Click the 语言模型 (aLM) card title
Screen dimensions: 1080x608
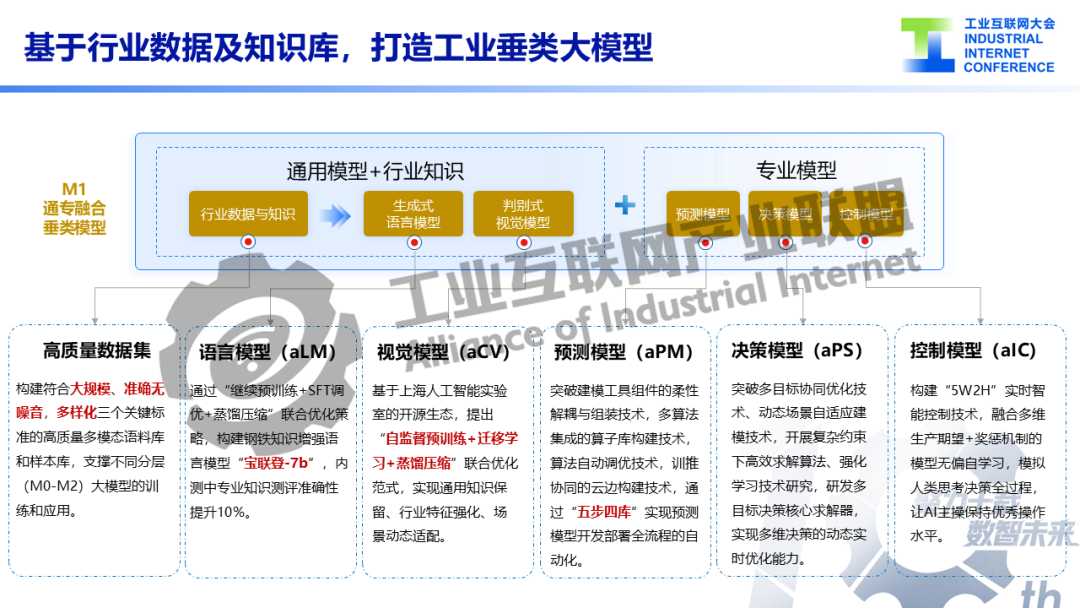coord(267,352)
